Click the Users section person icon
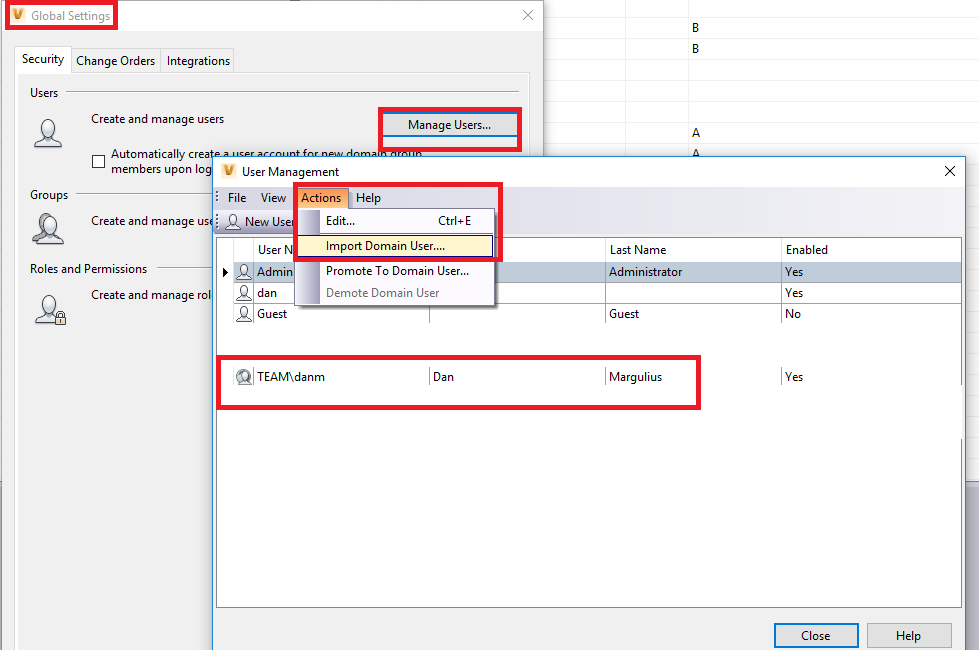979x650 pixels. point(48,133)
